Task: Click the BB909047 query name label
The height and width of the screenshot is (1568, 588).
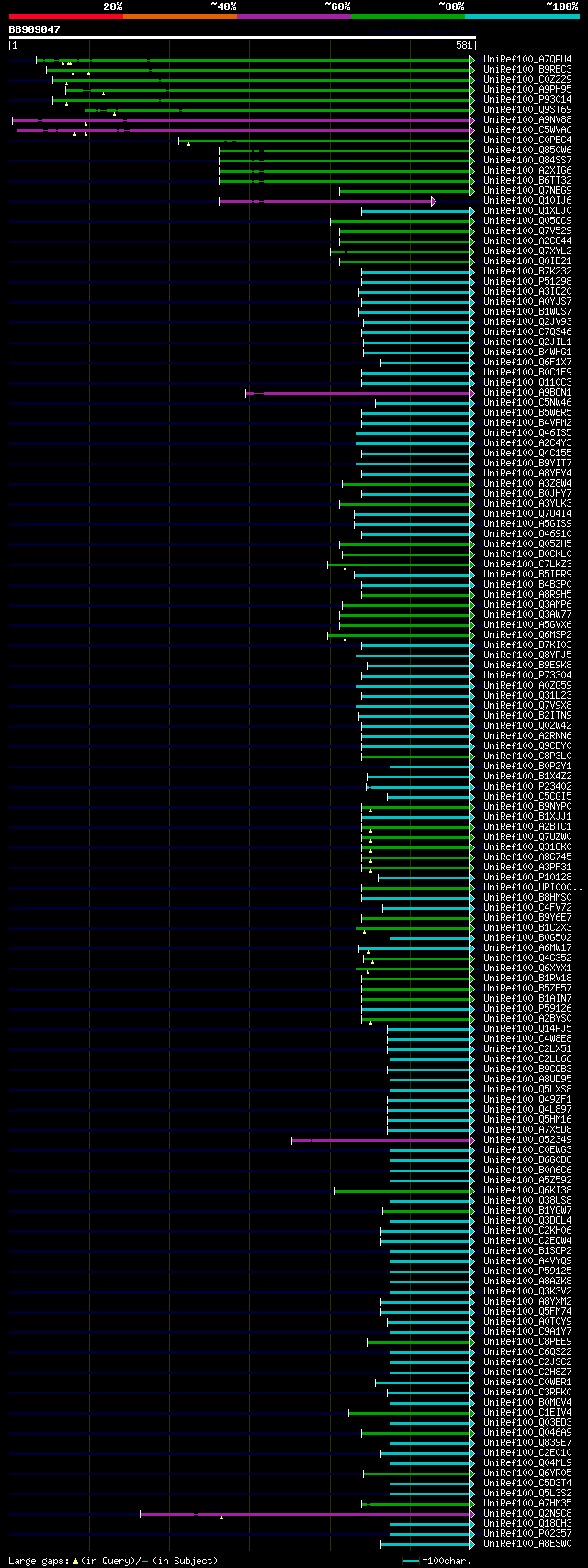Action: (35, 29)
